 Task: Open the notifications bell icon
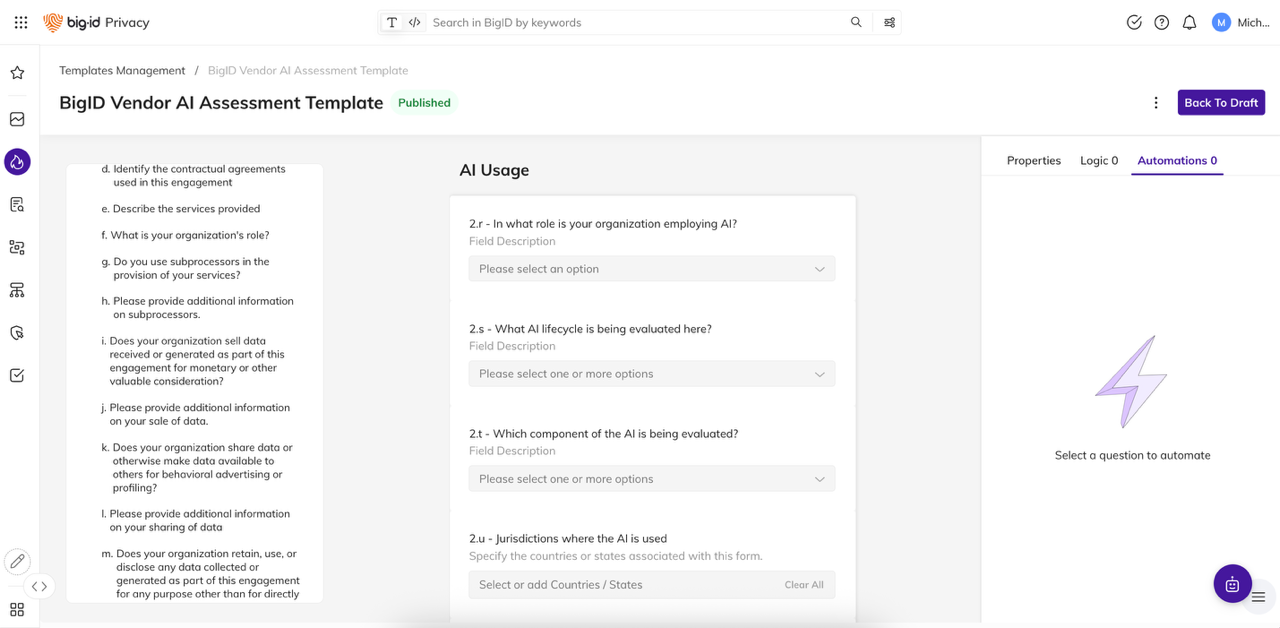[1189, 22]
